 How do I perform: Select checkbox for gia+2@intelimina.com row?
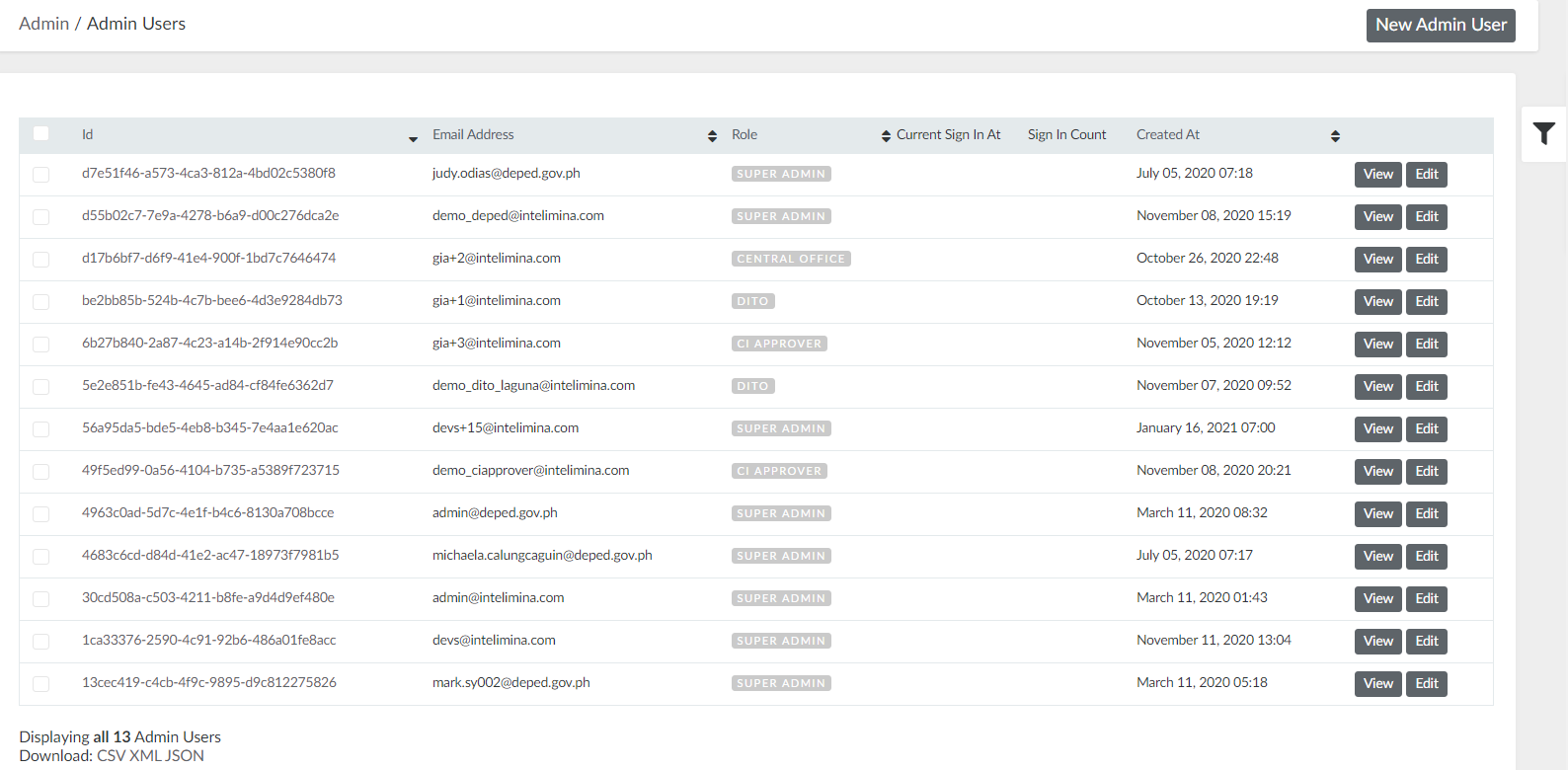tap(40, 260)
